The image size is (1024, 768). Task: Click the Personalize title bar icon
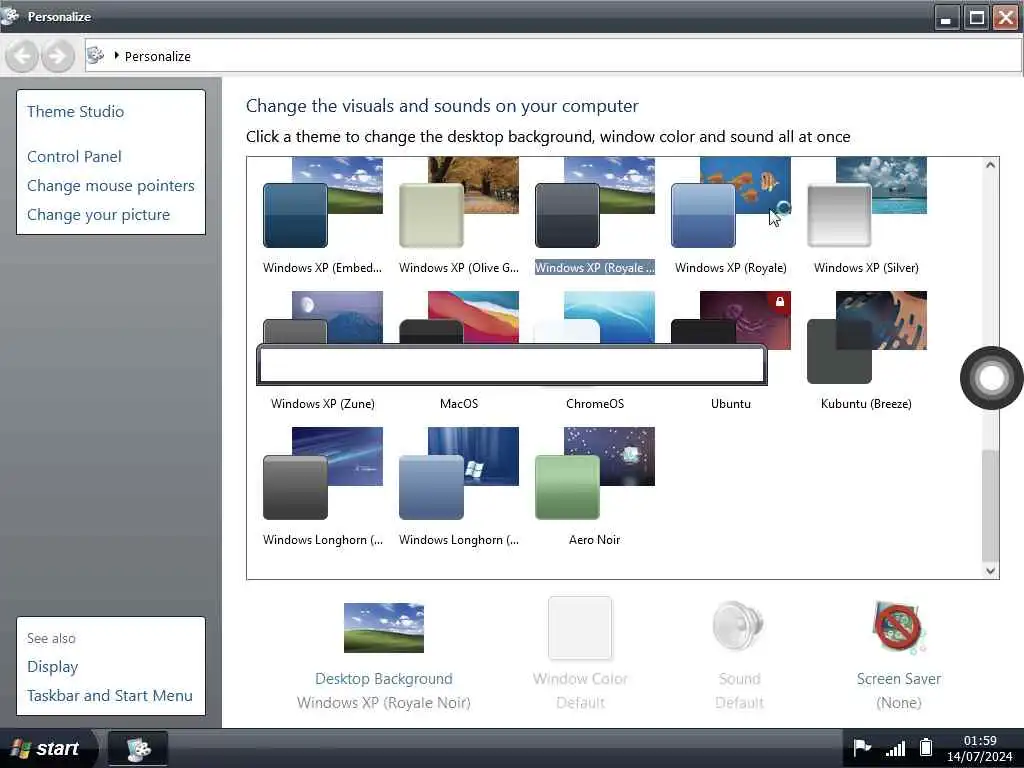(10, 16)
